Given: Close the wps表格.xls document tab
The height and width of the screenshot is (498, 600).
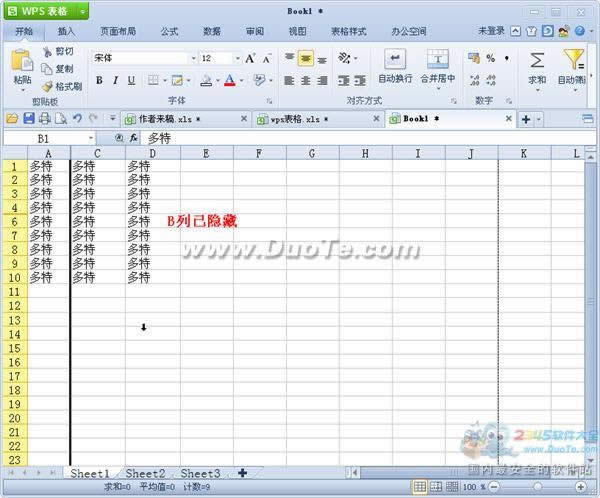Looking at the screenshot, I should (376, 119).
